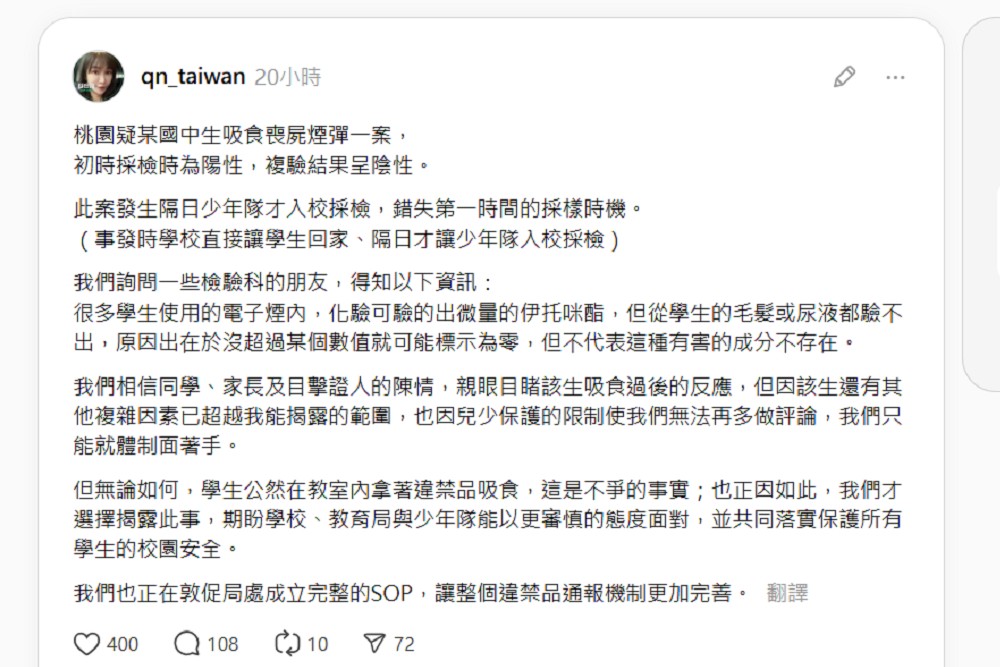Click the heart icon under the post
Screen dimensions: 1000x667
tap(86, 644)
